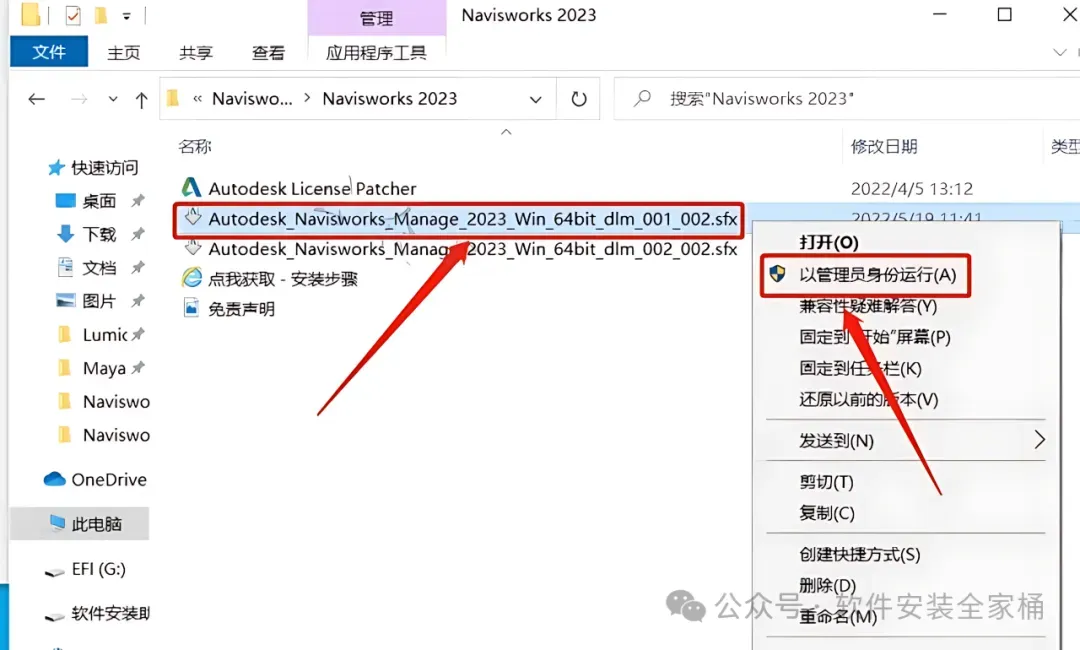Open 文档 in quick access
This screenshot has width=1080, height=650.
tap(99, 267)
